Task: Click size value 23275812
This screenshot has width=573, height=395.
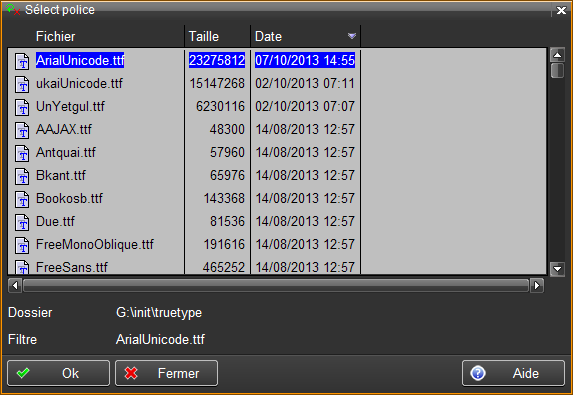Action: coord(217,60)
